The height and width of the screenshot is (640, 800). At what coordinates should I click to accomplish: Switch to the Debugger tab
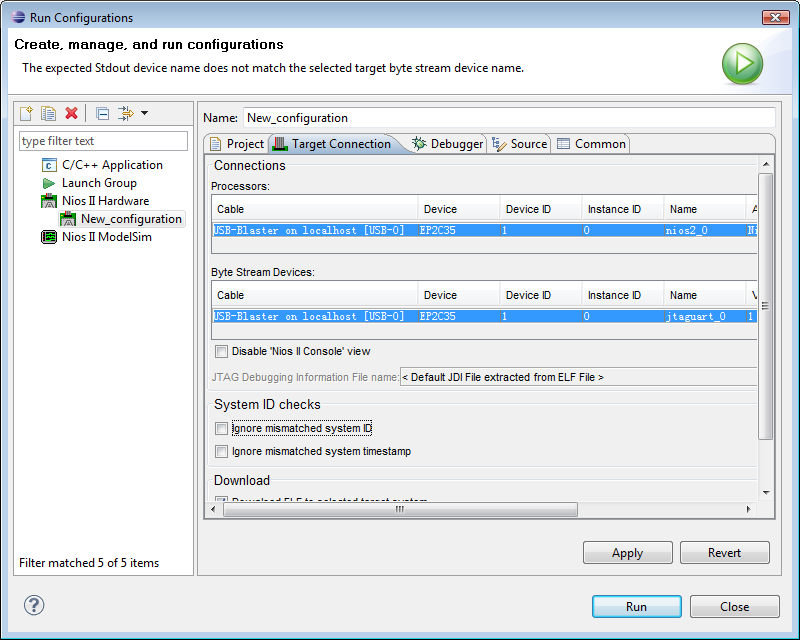point(447,144)
